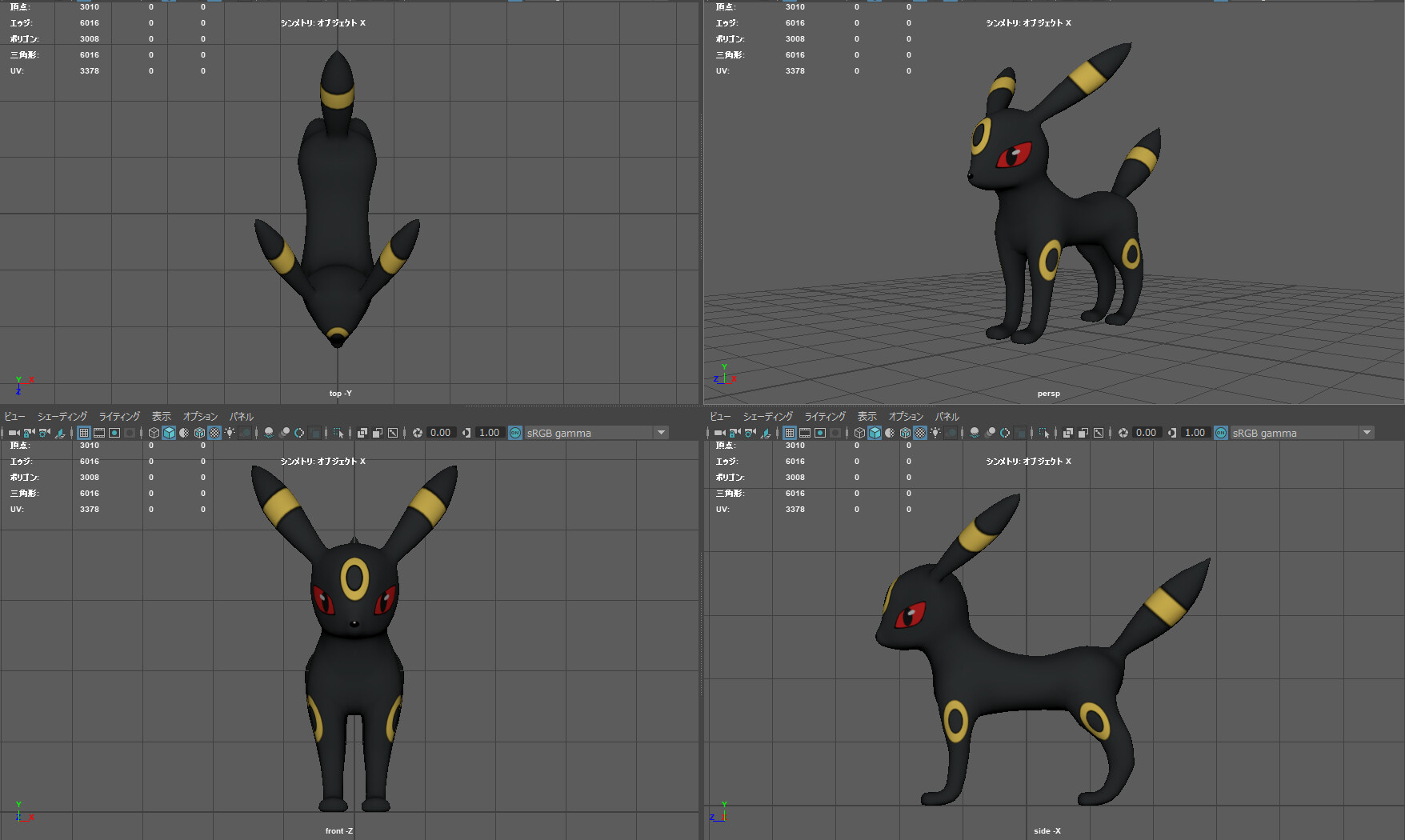Open sRGB gamma dropdown in front view panel

coord(597,433)
